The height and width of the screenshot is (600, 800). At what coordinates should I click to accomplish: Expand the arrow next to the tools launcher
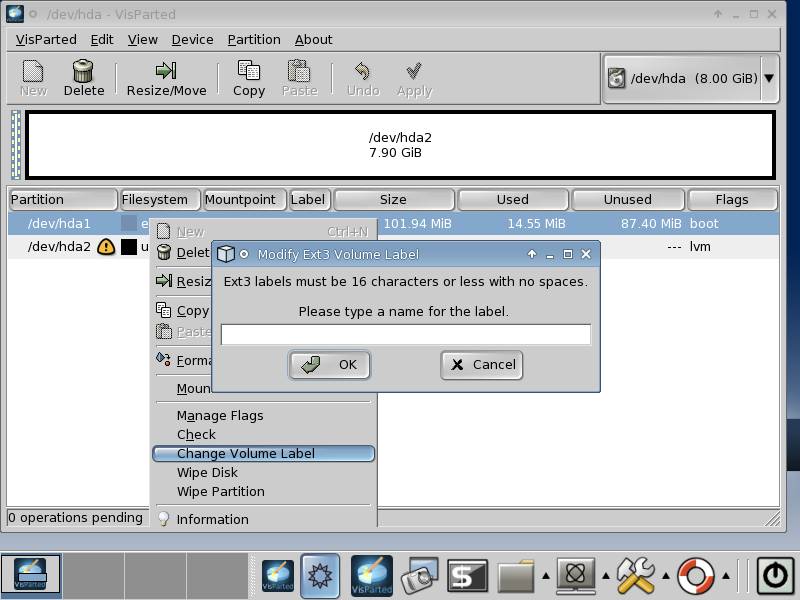tap(666, 576)
